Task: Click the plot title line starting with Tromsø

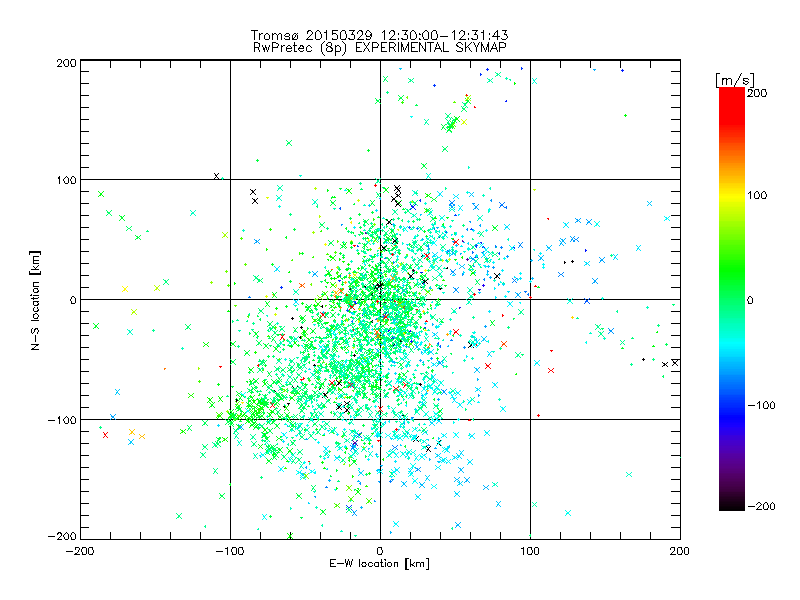Action: tap(380, 35)
